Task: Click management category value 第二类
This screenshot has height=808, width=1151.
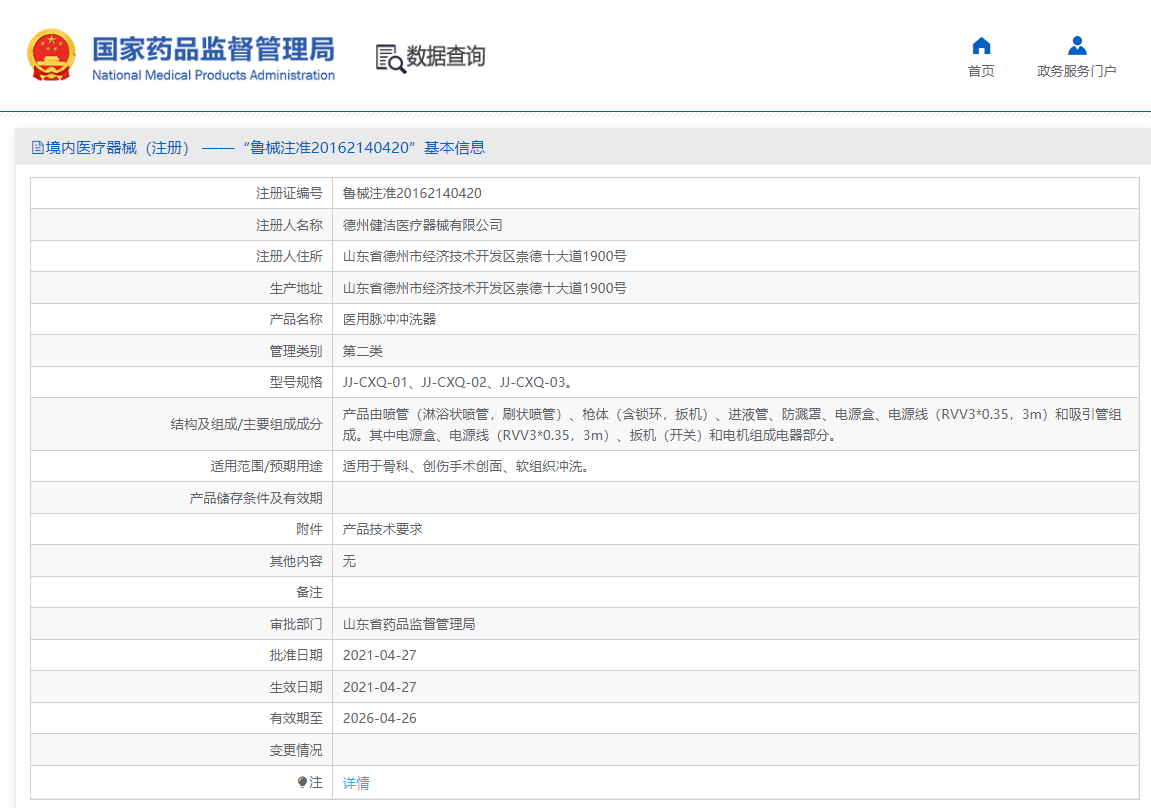Action: coord(363,351)
